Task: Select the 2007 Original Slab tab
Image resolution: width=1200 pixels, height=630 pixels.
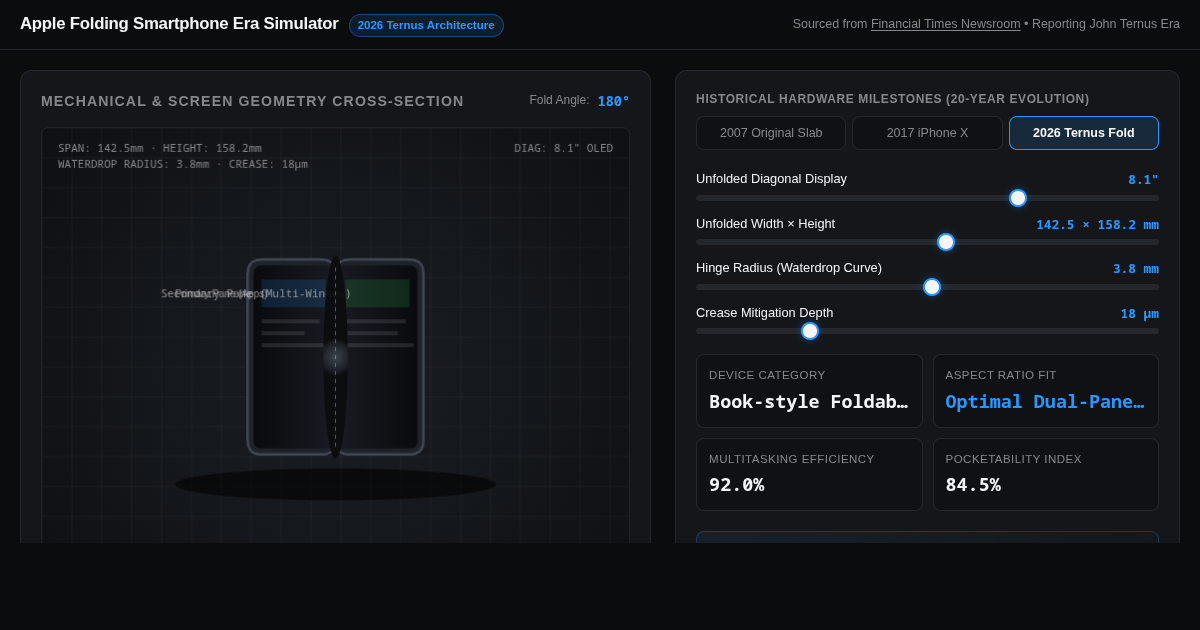Action: pyautogui.click(x=771, y=133)
